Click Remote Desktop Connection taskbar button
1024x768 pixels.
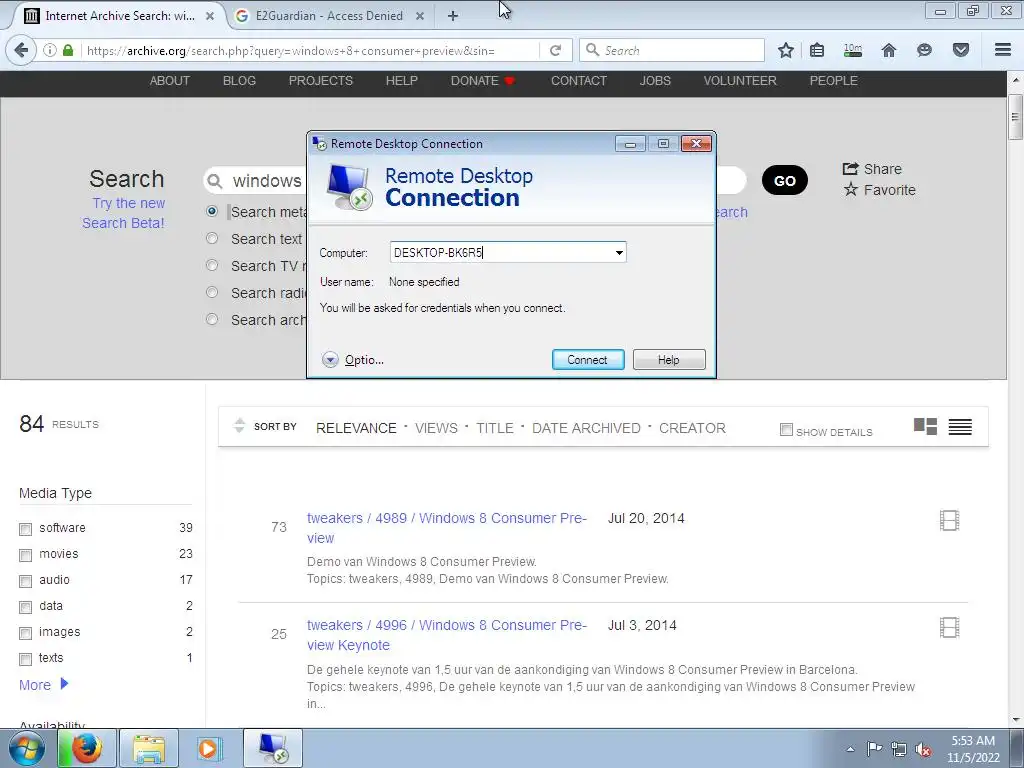(273, 748)
